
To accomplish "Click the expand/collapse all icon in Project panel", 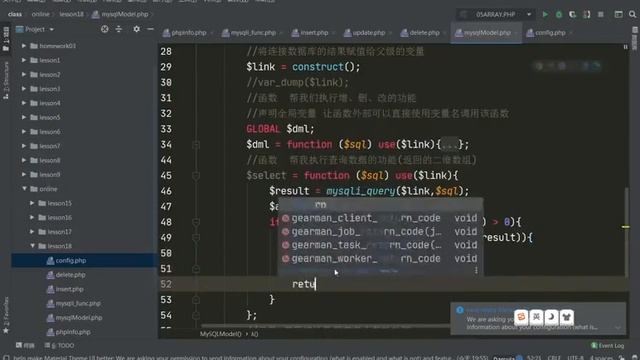I will point(119,29).
